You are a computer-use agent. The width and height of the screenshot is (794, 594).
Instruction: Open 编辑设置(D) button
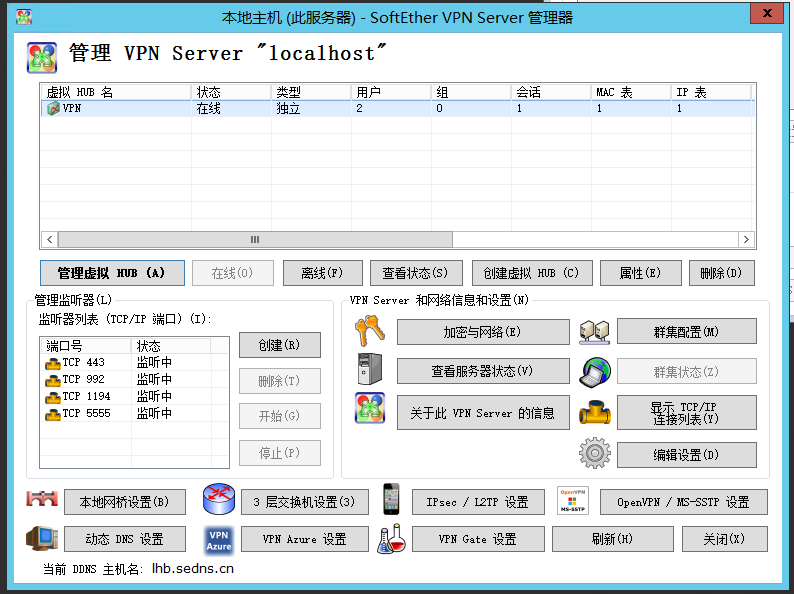[687, 455]
